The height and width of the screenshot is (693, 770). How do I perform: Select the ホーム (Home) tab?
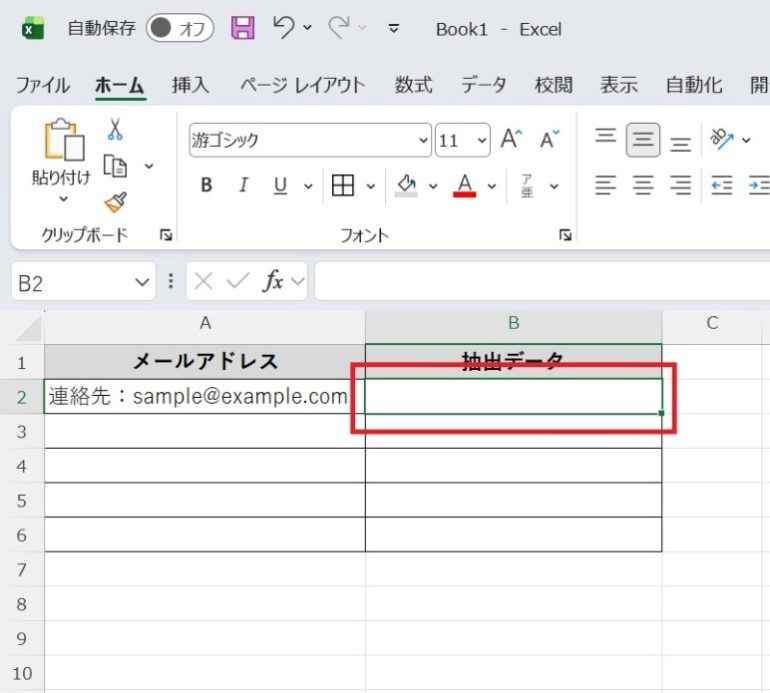120,85
